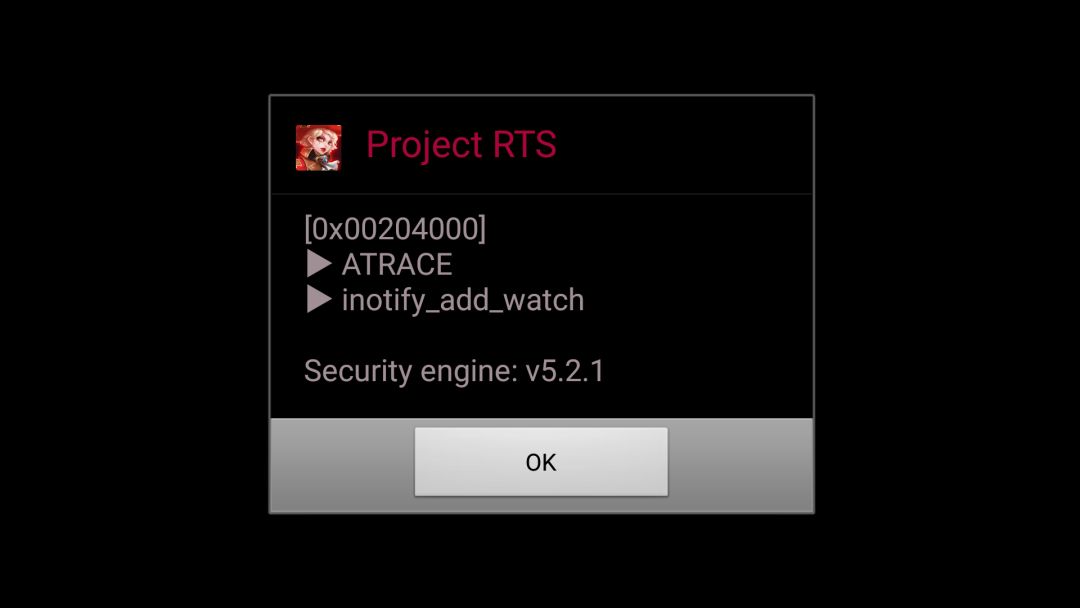Viewport: 1080px width, 608px height.
Task: Click the black backdrop right of the dialog
Action: (947, 304)
